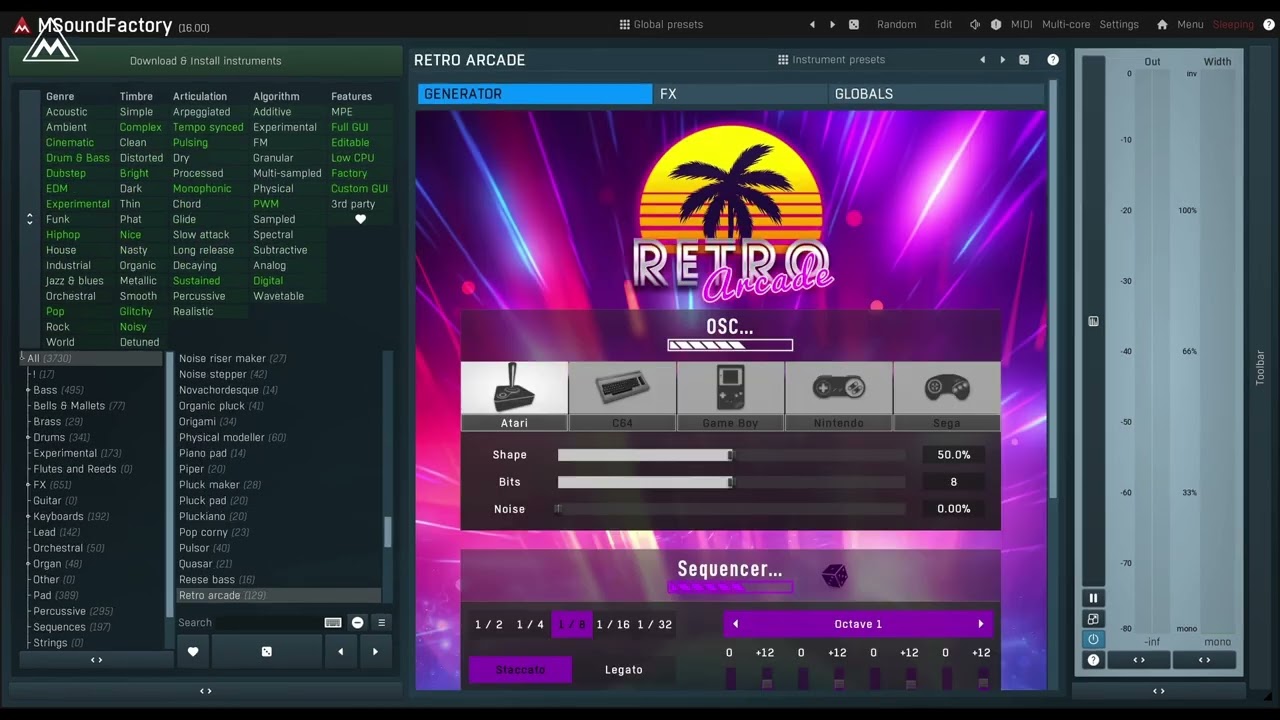The width and height of the screenshot is (1280, 720).
Task: Toggle the Cinematic genre filter
Action: click(70, 143)
